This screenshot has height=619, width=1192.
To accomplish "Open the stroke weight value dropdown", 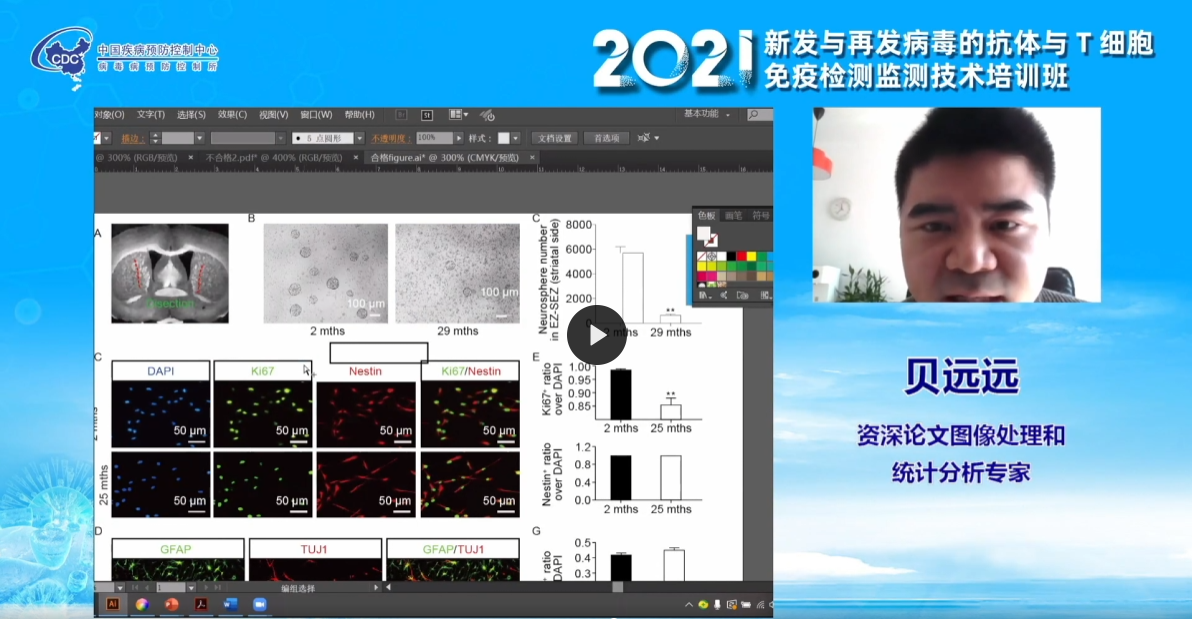I will click(x=199, y=138).
